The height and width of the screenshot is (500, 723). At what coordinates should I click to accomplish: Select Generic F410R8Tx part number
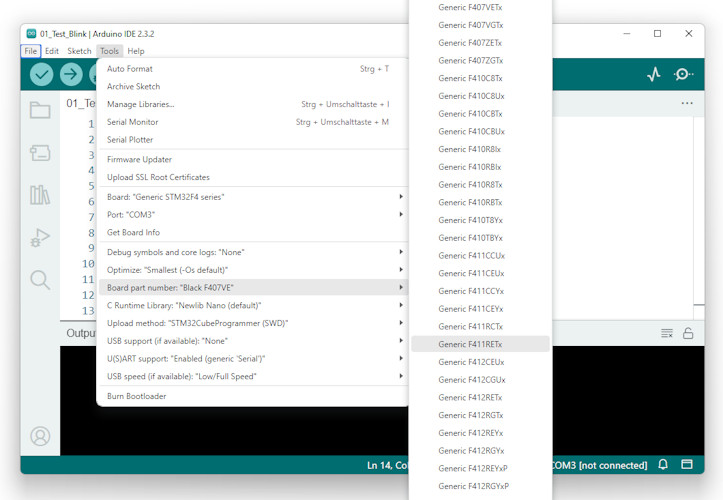click(480, 185)
